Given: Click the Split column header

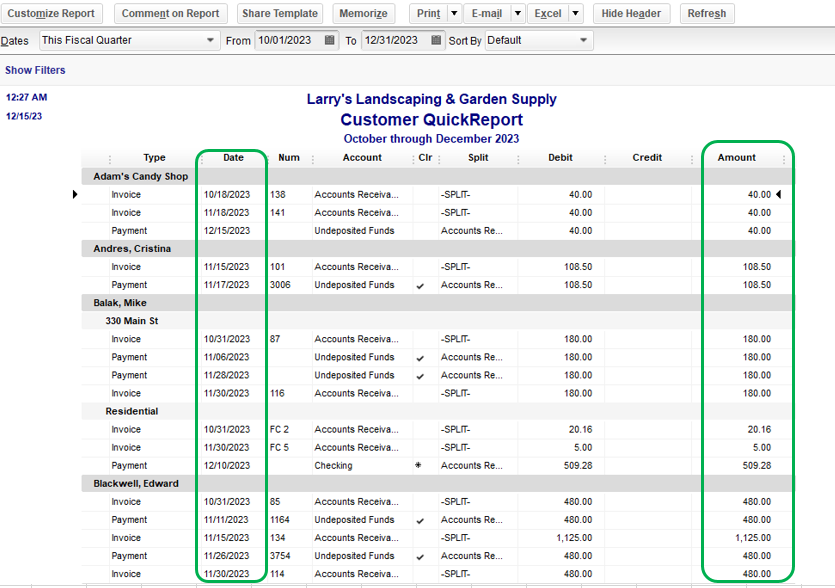Looking at the screenshot, I should 478,158.
